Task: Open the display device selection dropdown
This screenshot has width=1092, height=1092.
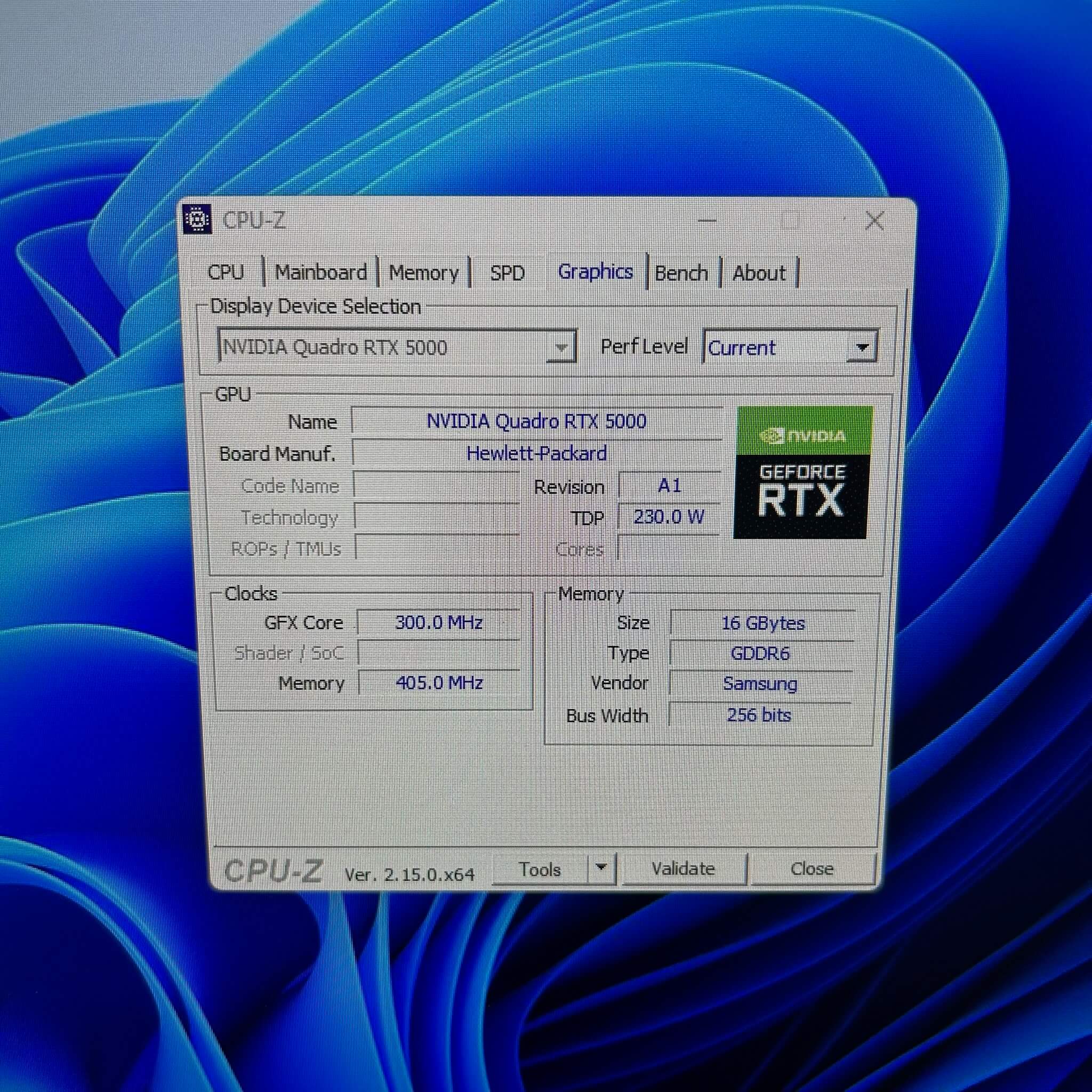Action: pos(397,347)
